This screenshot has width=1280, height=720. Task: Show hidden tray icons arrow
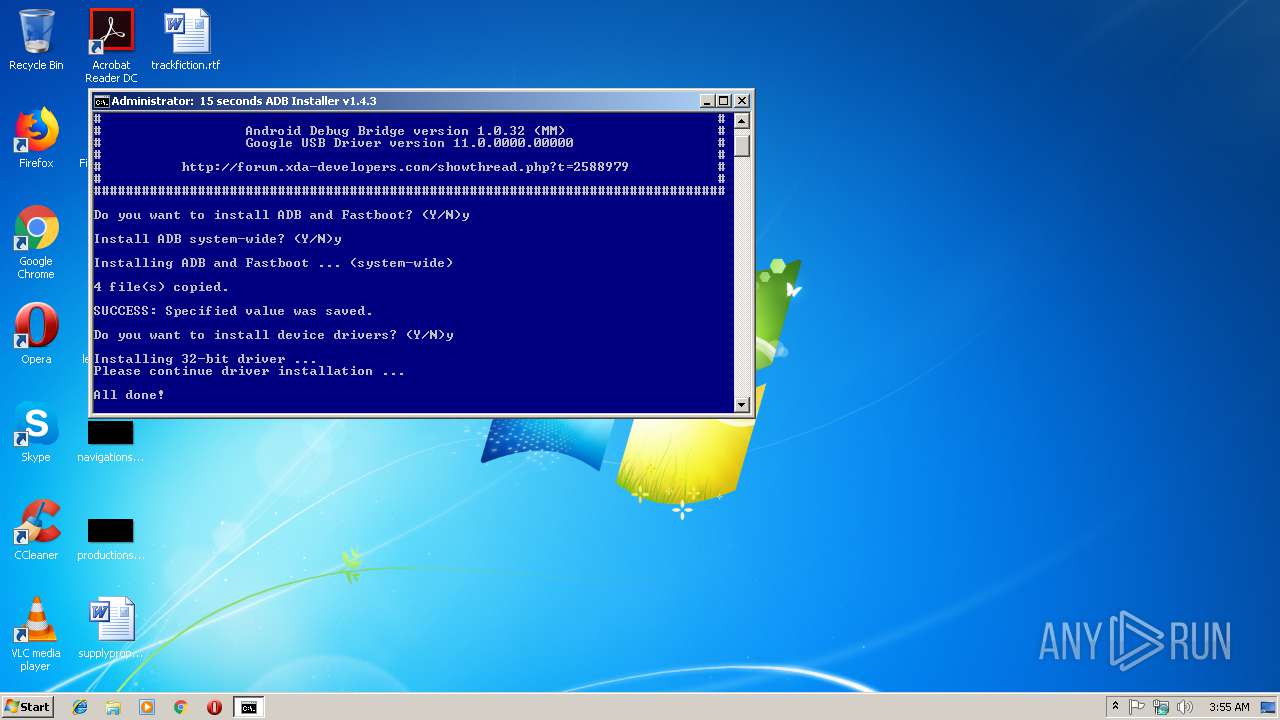[x=1115, y=707]
